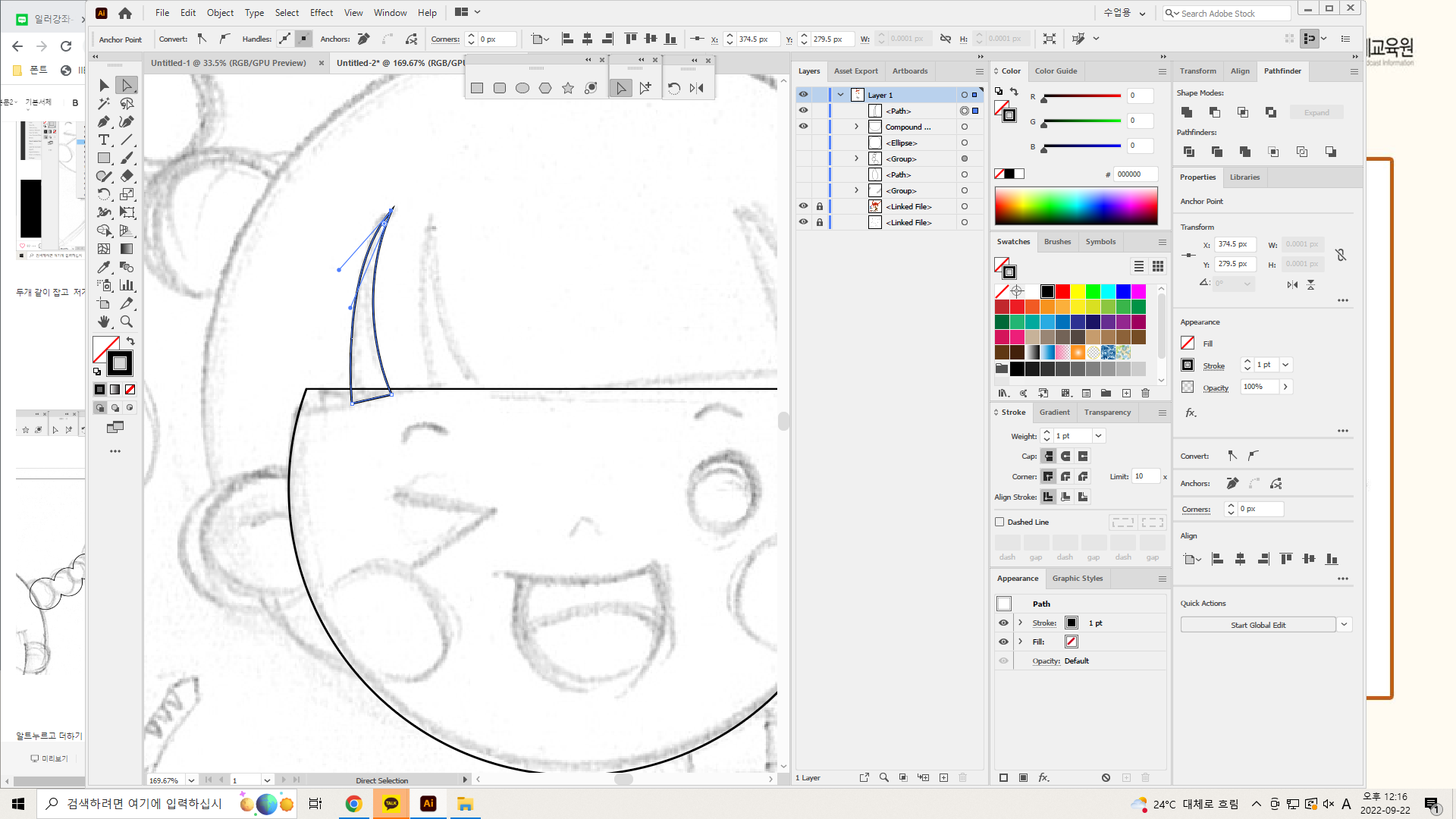Open Properties stroke weight dropdown
Screen dimensions: 1456x819
pyautogui.click(x=1285, y=365)
